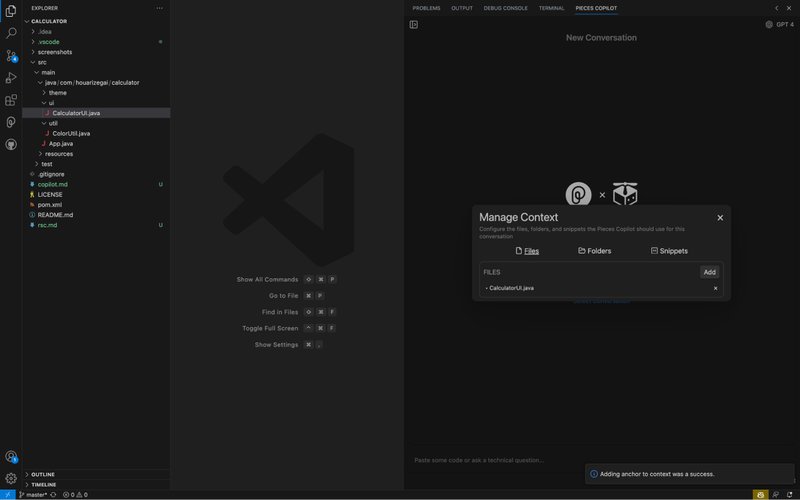Click the feedback icon in status bar
This screenshot has height=500, width=800.
[776, 495]
